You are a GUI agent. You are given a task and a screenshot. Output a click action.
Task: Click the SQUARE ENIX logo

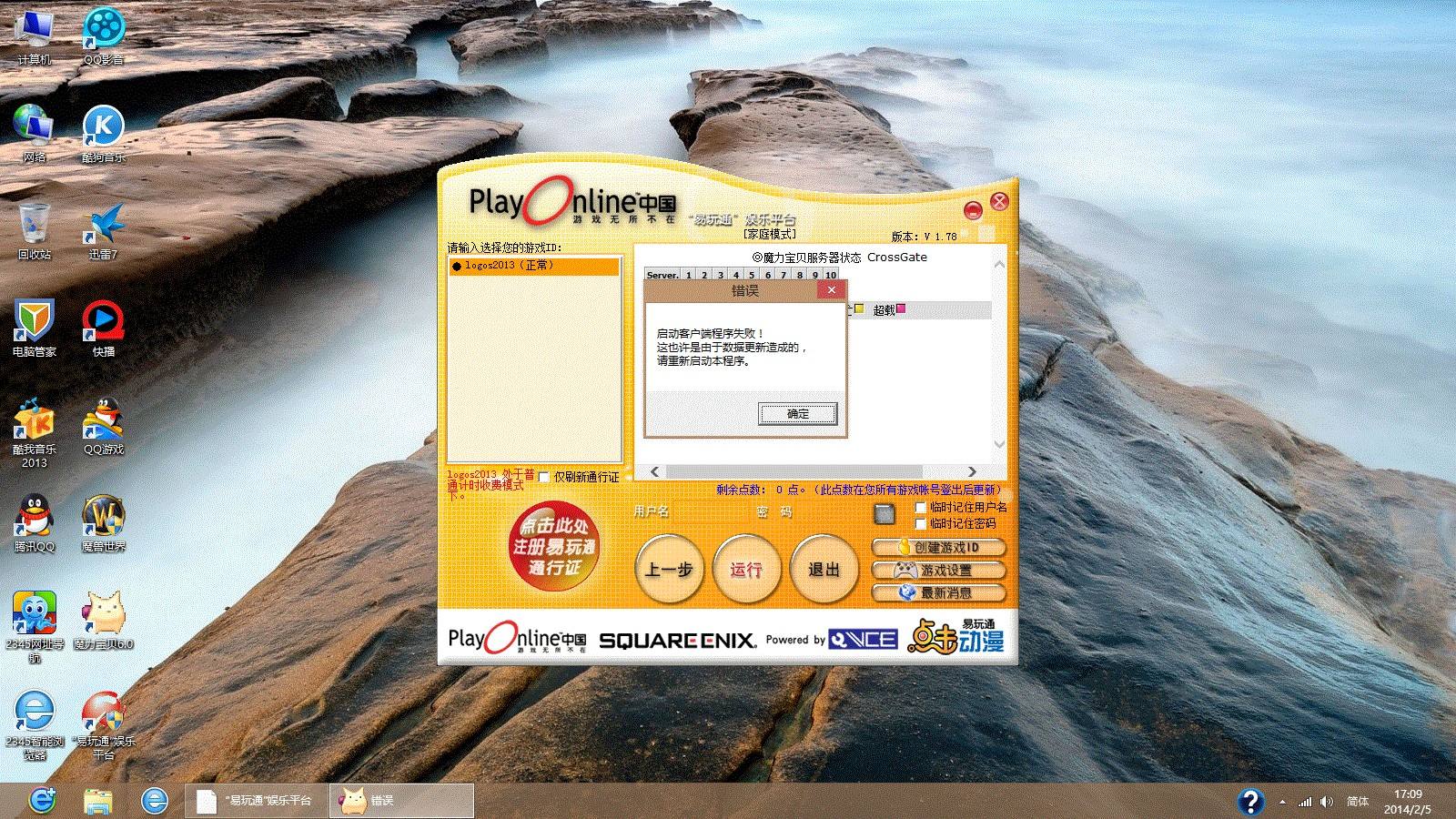[x=677, y=641]
